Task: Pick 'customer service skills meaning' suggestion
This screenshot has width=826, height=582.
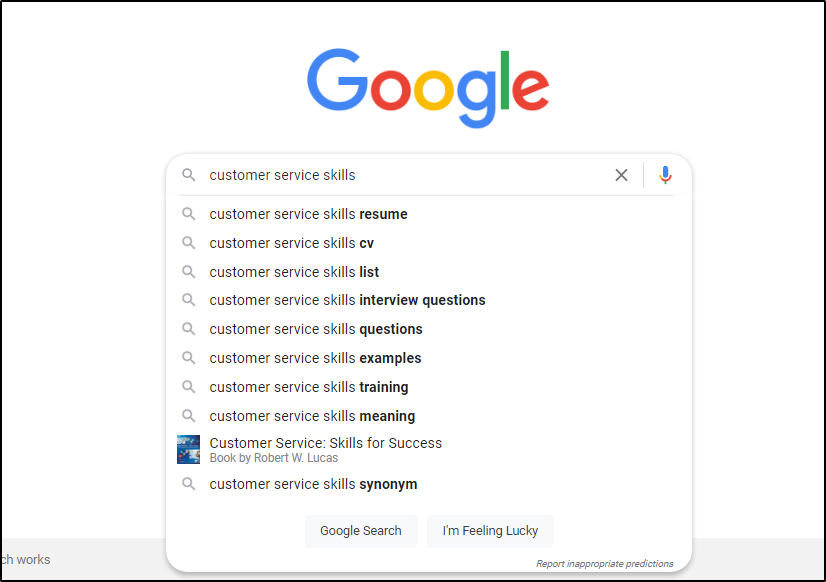Action: [x=312, y=416]
